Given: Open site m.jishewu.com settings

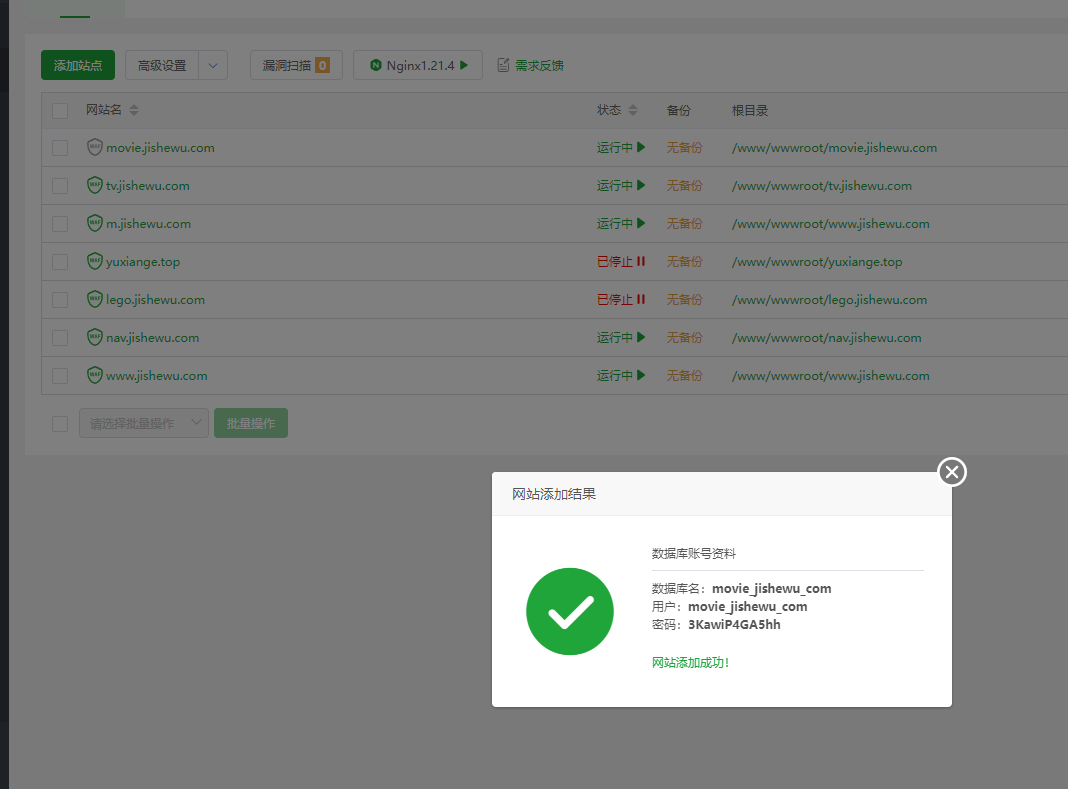Looking at the screenshot, I should point(148,224).
